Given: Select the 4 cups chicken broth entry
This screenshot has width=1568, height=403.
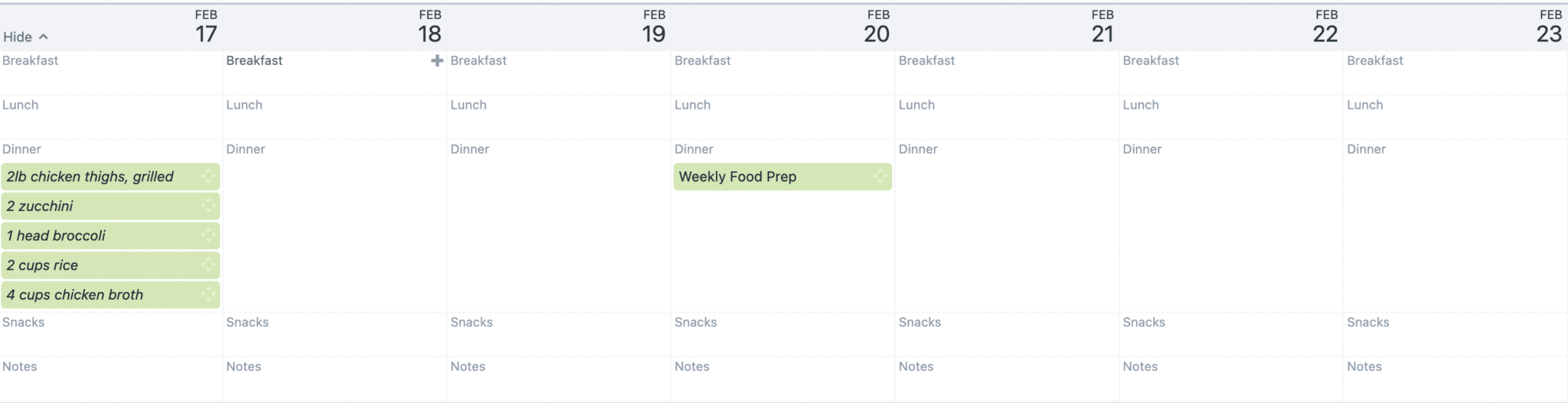Looking at the screenshot, I should click(110, 294).
